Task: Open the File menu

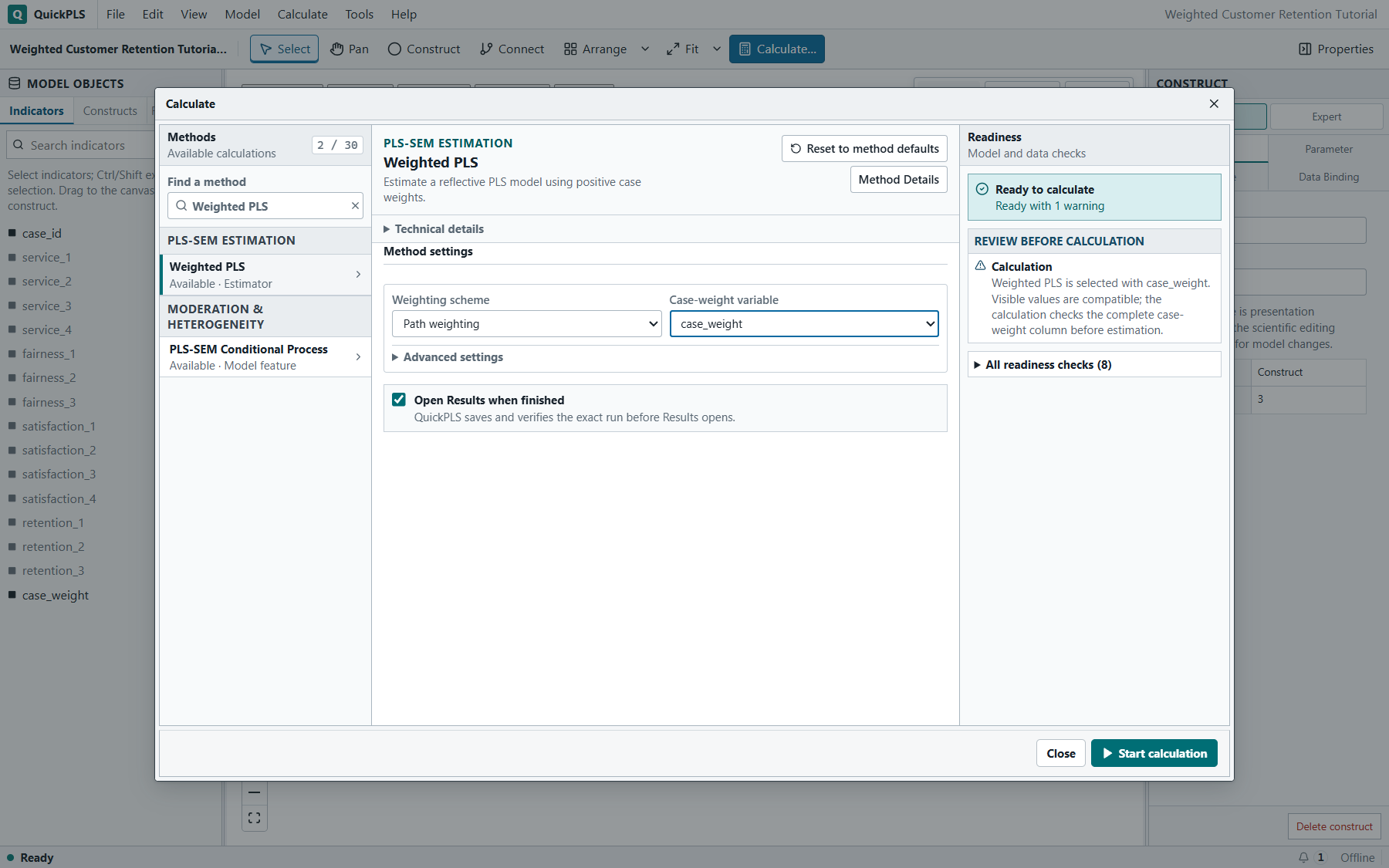Action: (x=116, y=14)
